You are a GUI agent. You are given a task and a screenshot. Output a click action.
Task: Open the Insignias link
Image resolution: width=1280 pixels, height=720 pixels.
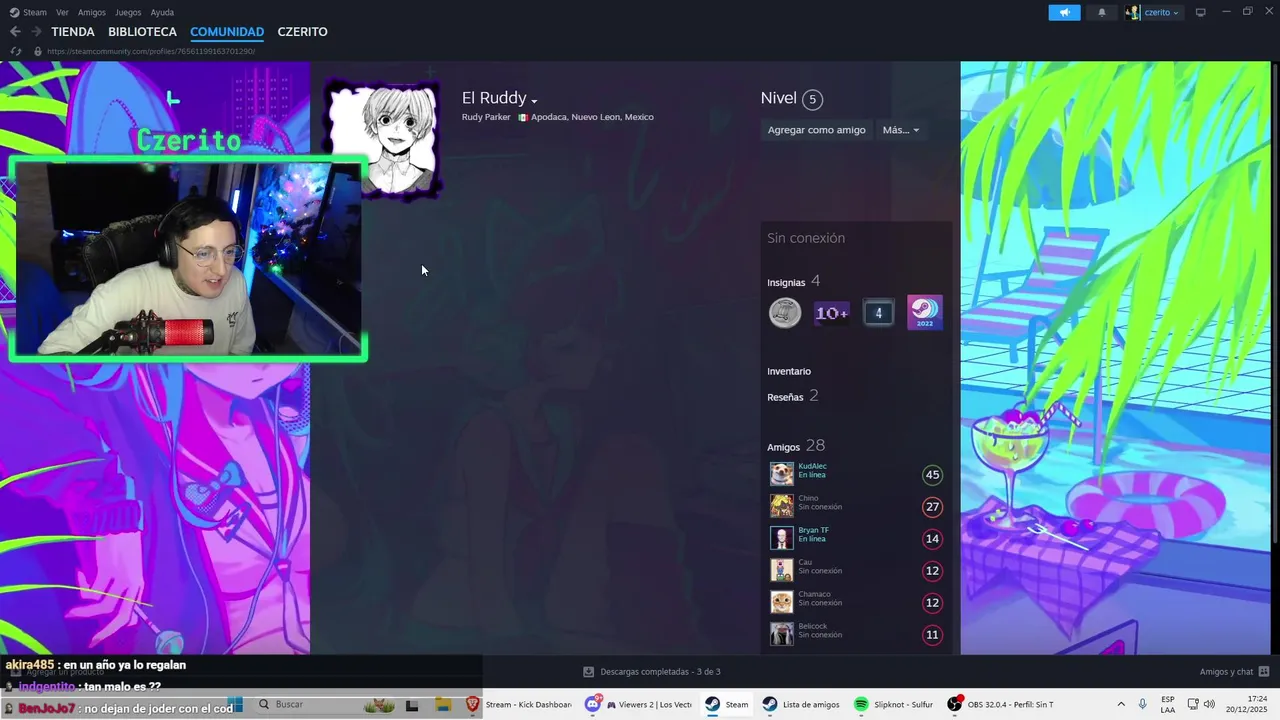coord(786,283)
